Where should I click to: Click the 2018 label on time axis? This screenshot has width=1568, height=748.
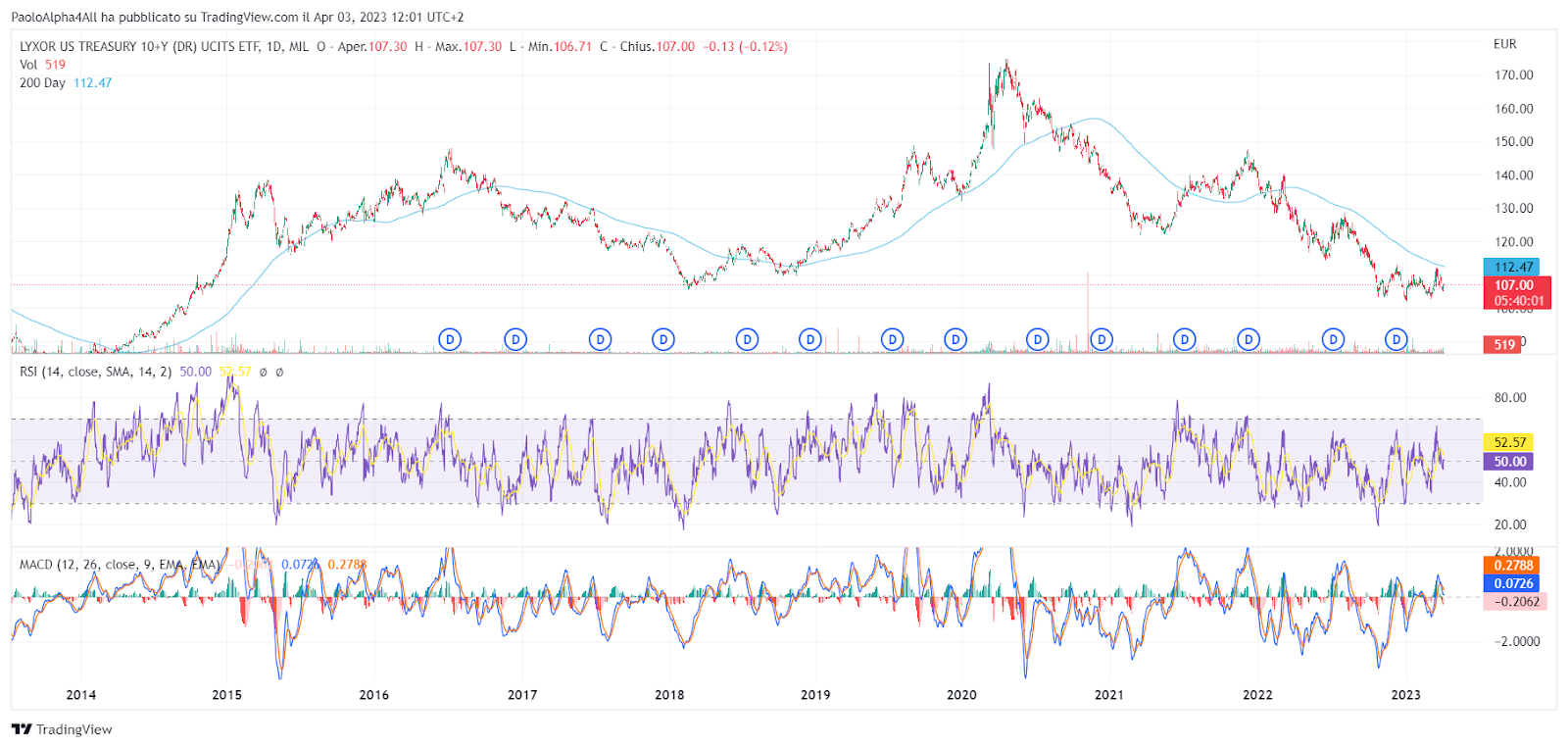coord(669,695)
